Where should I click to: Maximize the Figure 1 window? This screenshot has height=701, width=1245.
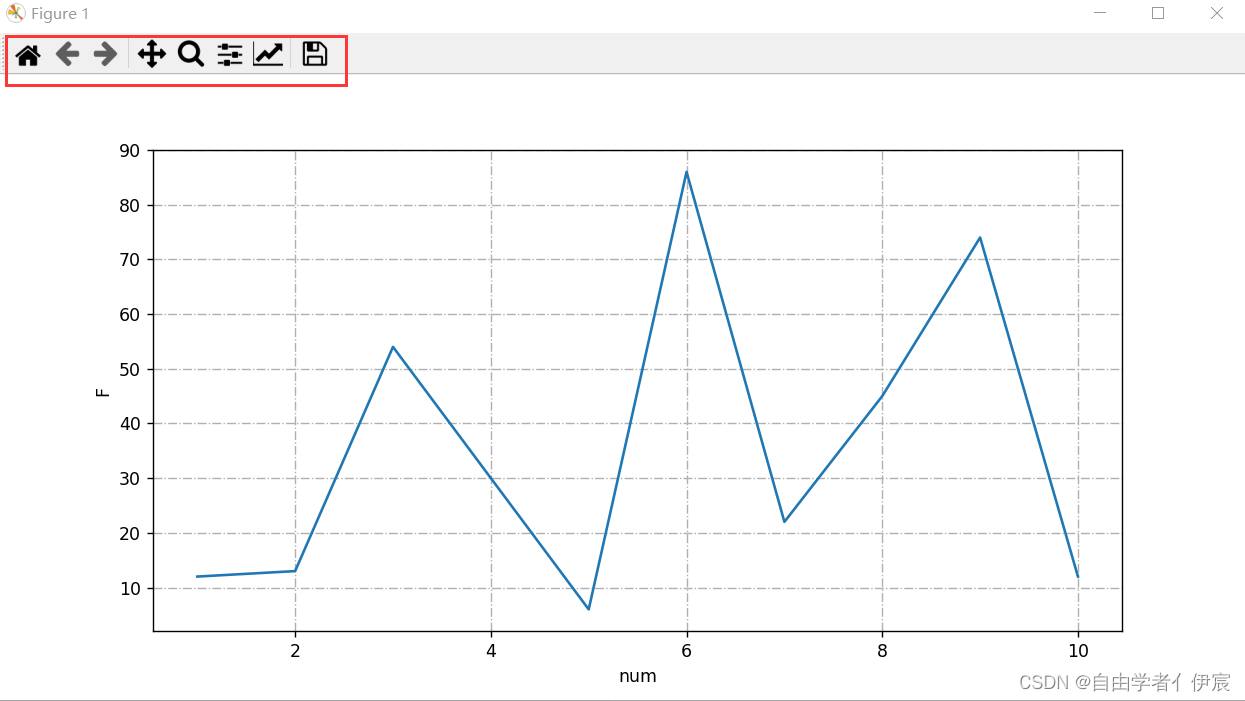click(1158, 13)
